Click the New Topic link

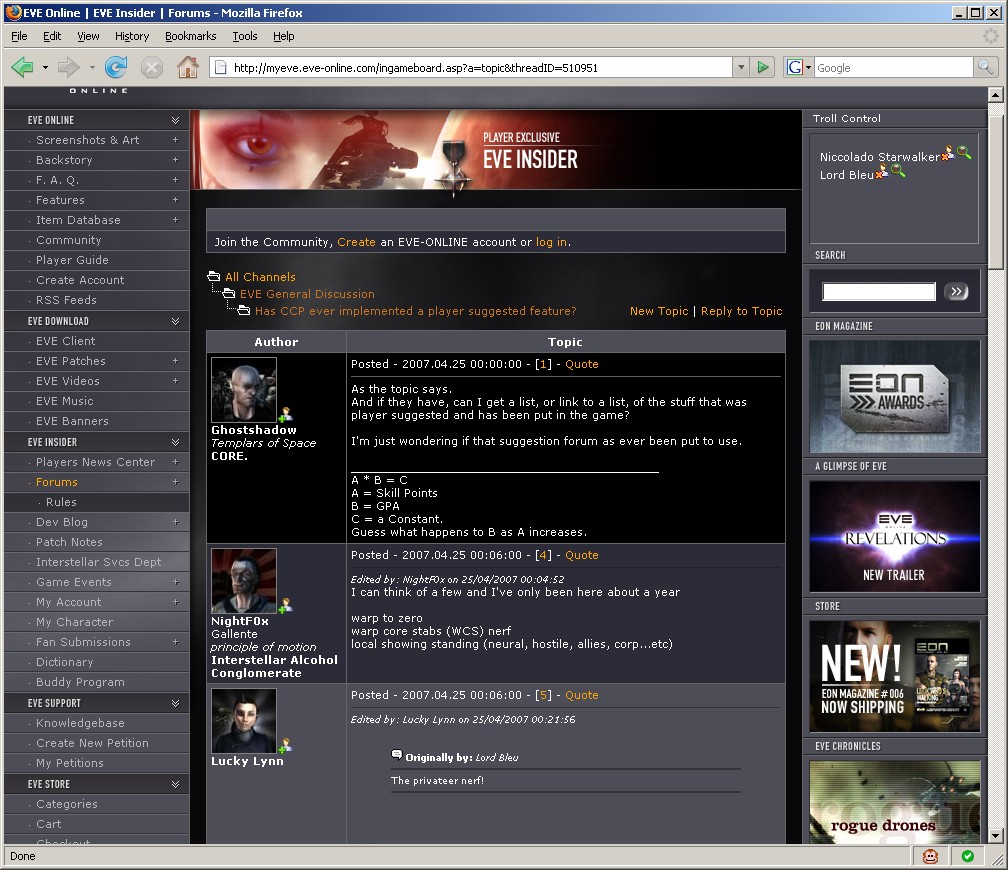coord(659,311)
